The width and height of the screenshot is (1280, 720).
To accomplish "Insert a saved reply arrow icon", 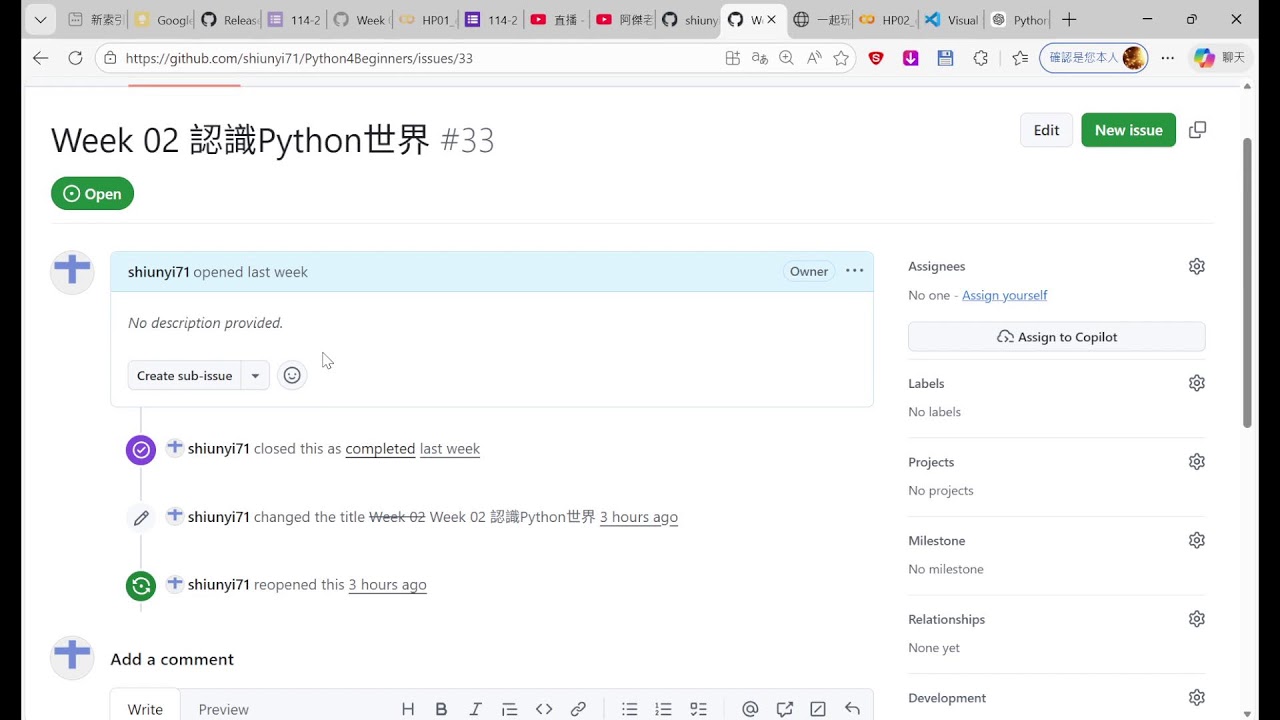I will [852, 709].
